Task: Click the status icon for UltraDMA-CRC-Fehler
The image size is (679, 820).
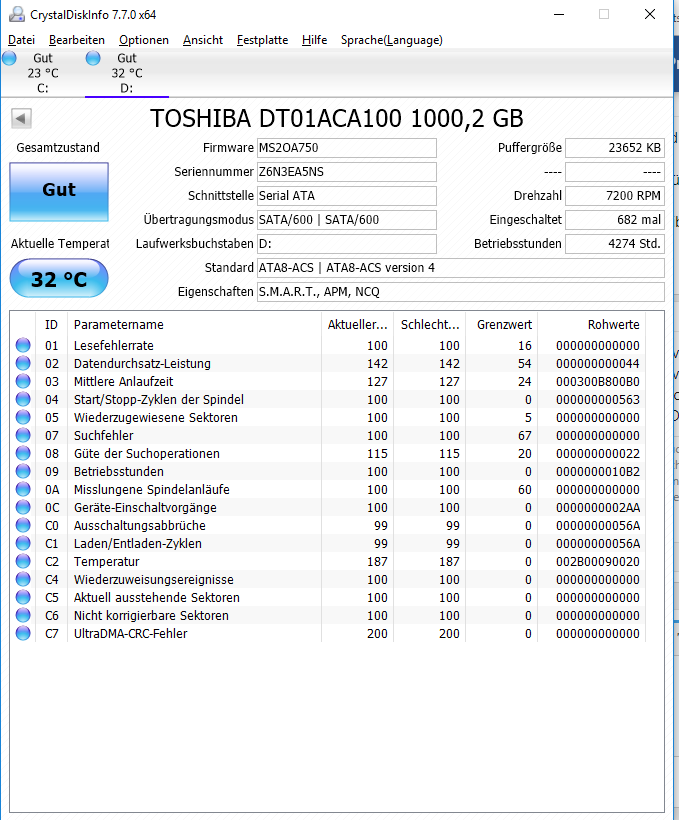Action: click(23, 633)
